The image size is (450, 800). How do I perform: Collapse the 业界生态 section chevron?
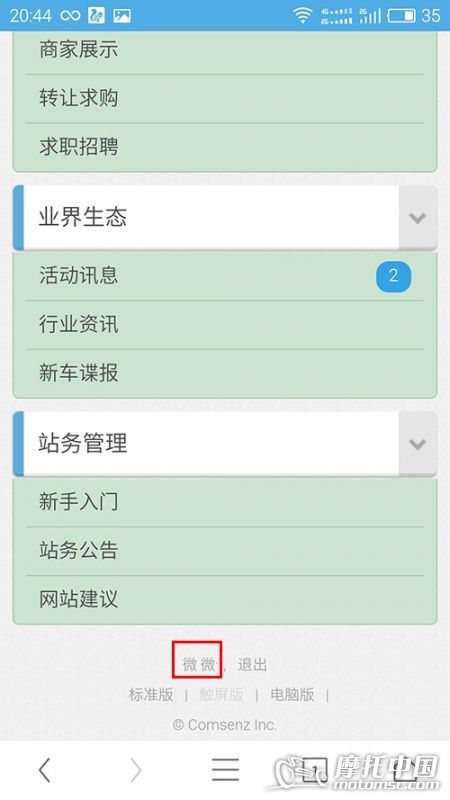[x=417, y=218]
